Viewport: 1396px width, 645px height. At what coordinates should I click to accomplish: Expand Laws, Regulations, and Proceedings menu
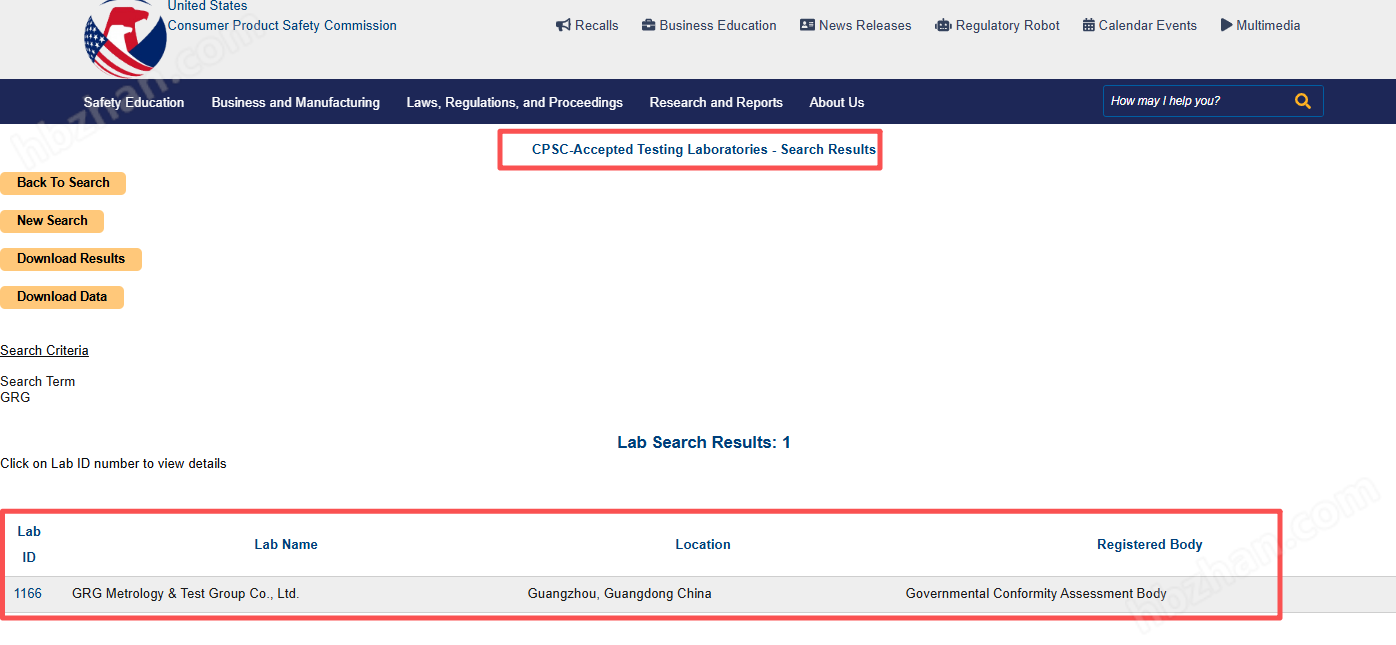point(514,102)
